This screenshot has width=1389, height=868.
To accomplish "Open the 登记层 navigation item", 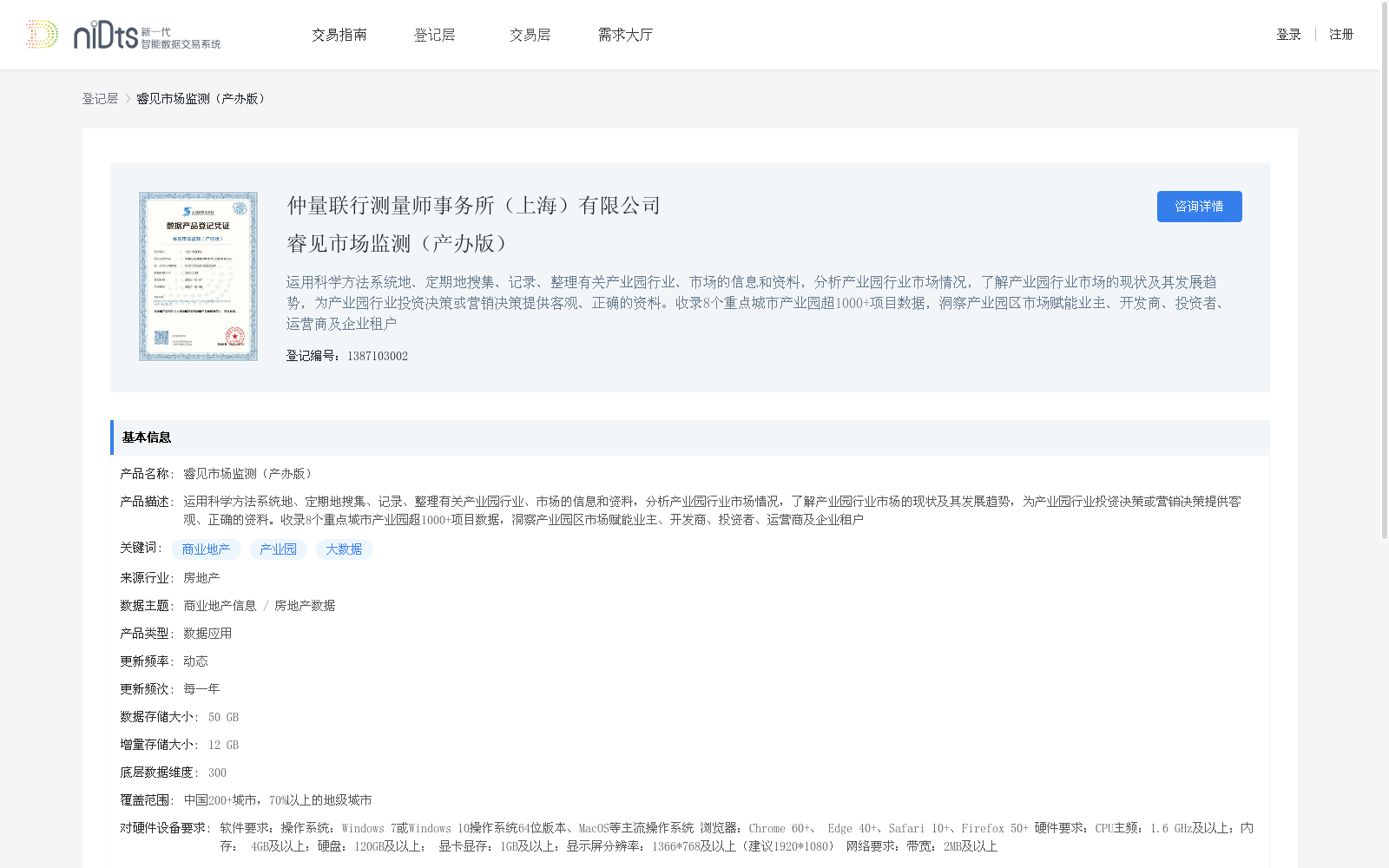I will [x=435, y=35].
